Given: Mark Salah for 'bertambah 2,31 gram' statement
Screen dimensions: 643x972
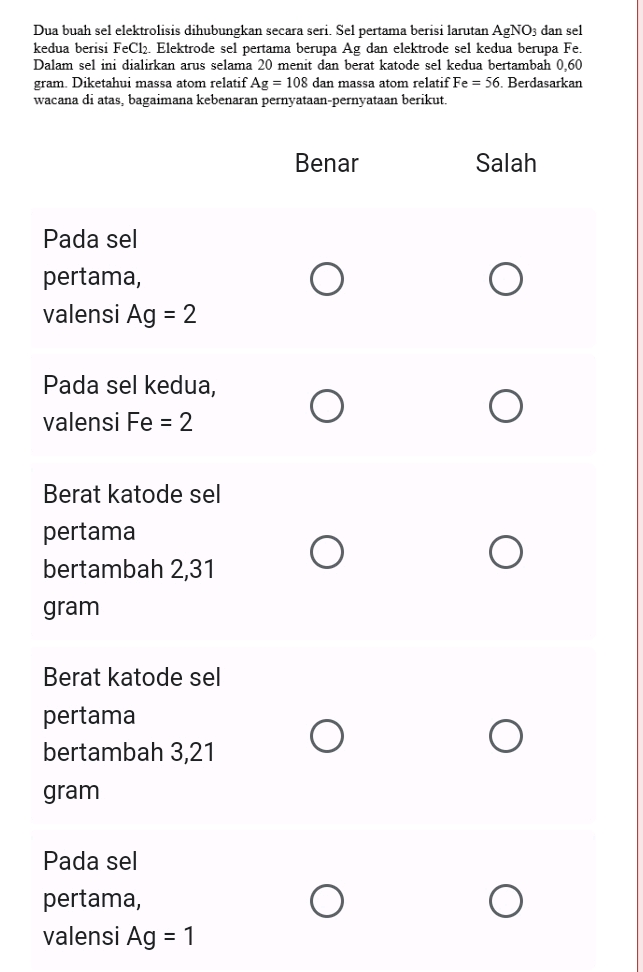Looking at the screenshot, I should pos(506,549).
